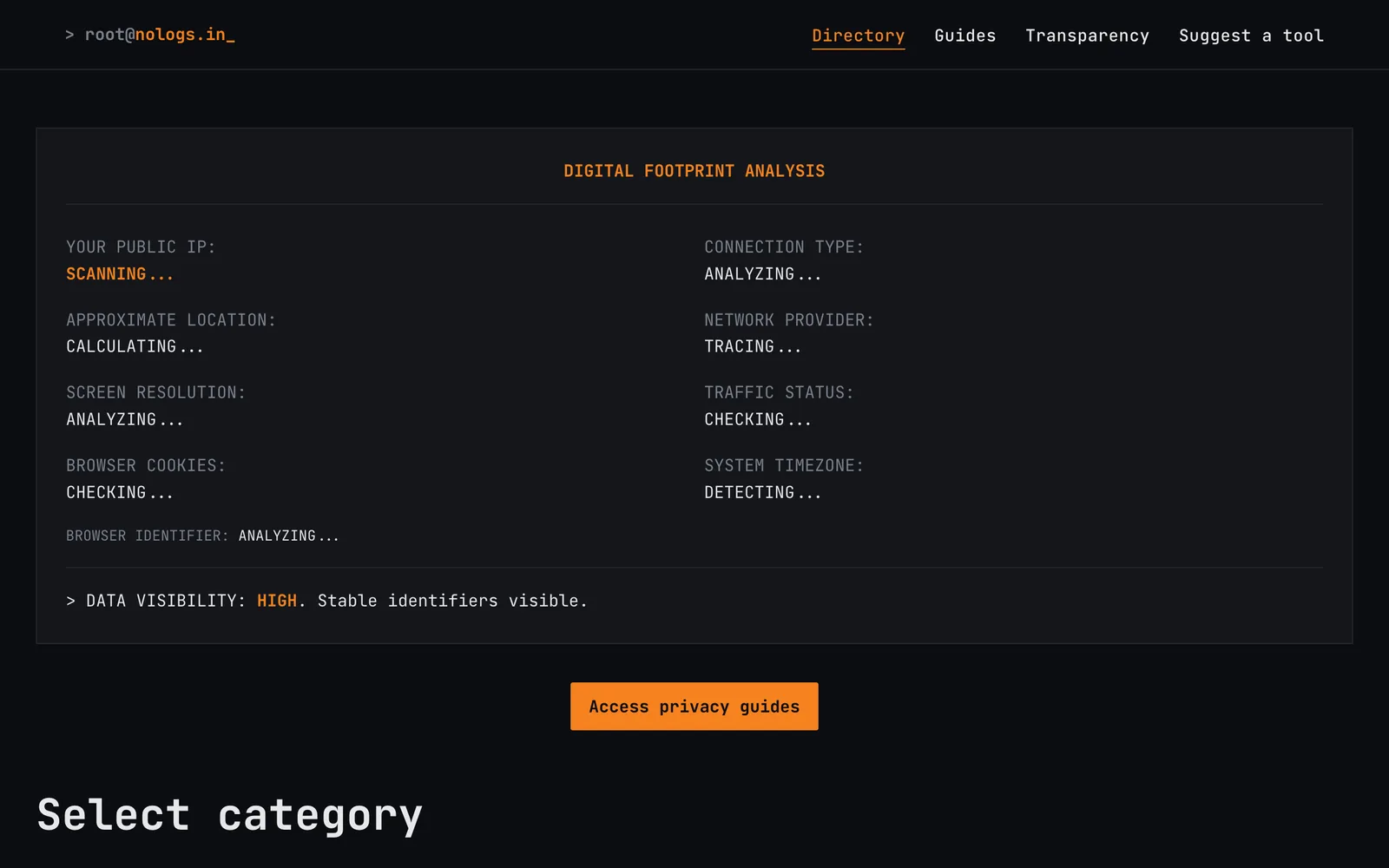This screenshot has height=868, width=1389.
Task: Click the TRAFFIC STATUS label
Action: click(779, 392)
